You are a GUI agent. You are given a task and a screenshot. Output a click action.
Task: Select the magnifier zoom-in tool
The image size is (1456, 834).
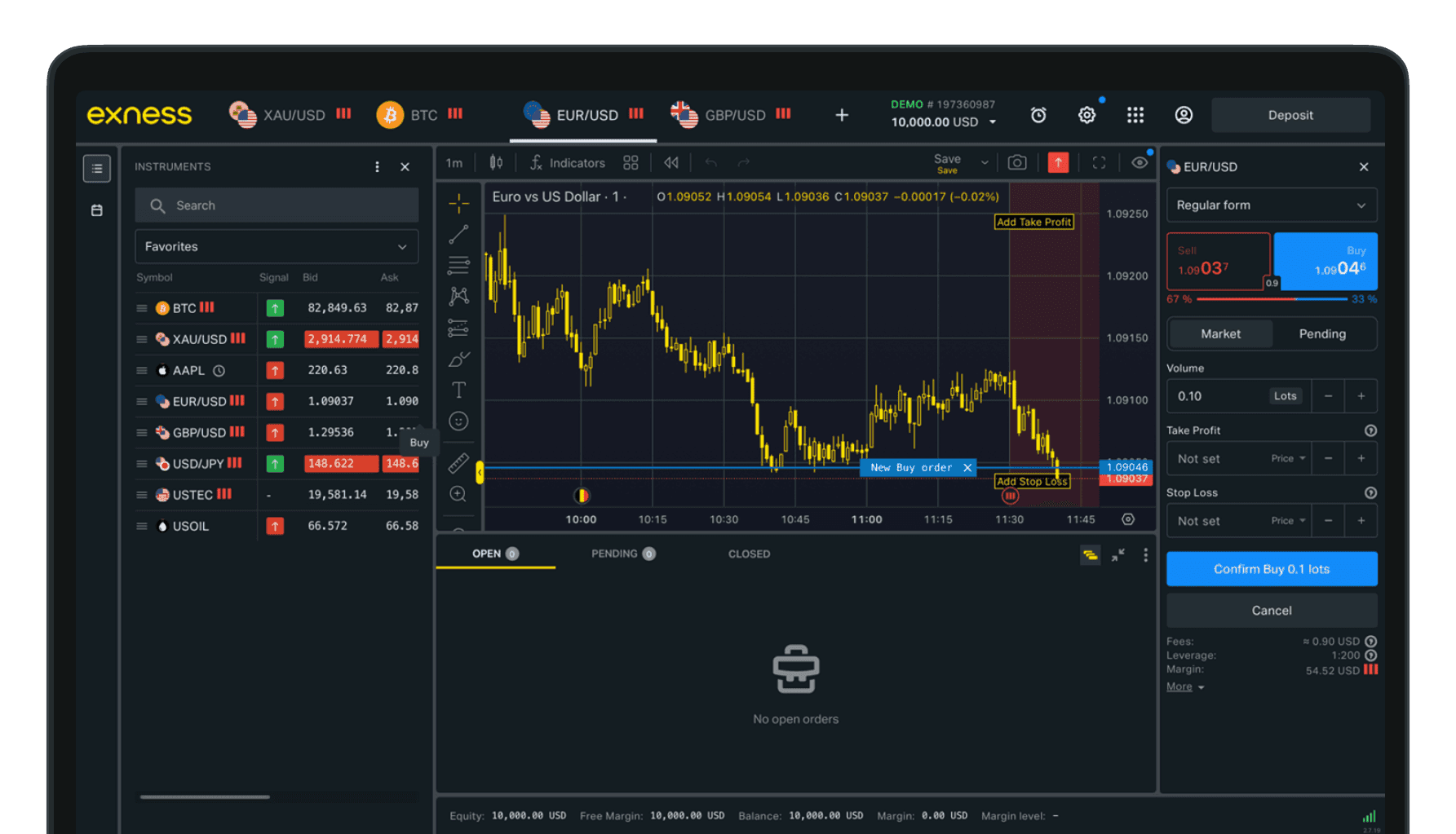[x=458, y=494]
